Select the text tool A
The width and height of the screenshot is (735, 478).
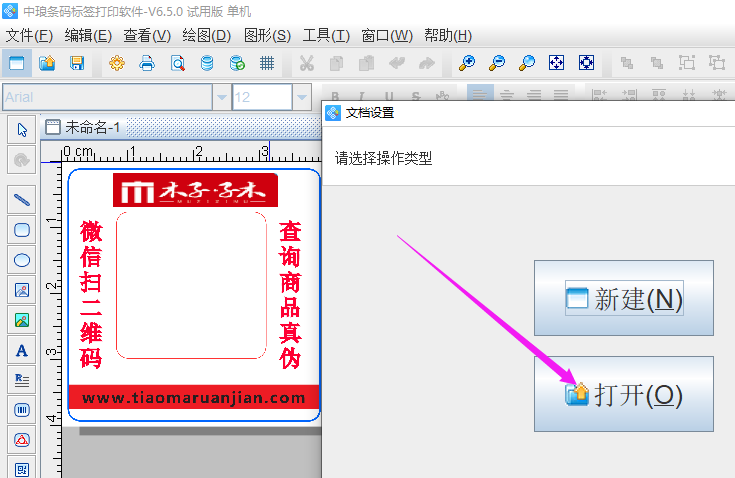pyautogui.click(x=21, y=350)
